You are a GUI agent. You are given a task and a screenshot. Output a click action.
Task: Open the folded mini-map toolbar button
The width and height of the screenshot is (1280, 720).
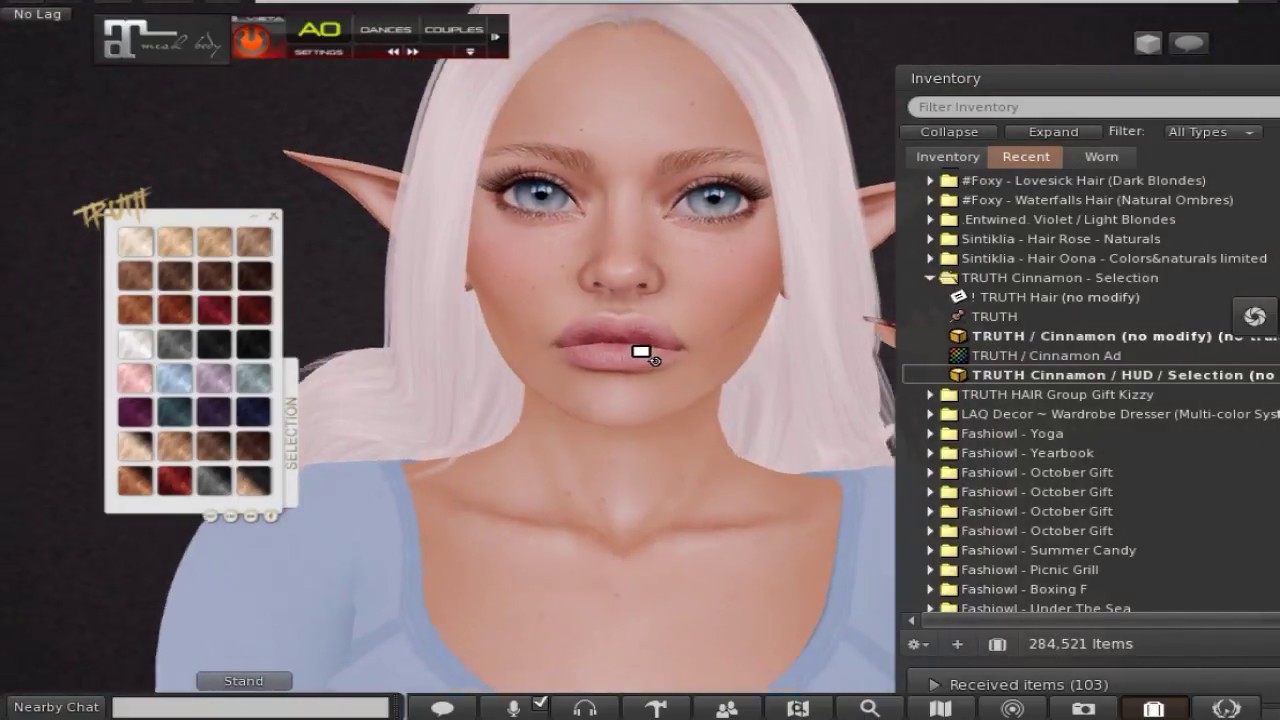tap(941, 708)
